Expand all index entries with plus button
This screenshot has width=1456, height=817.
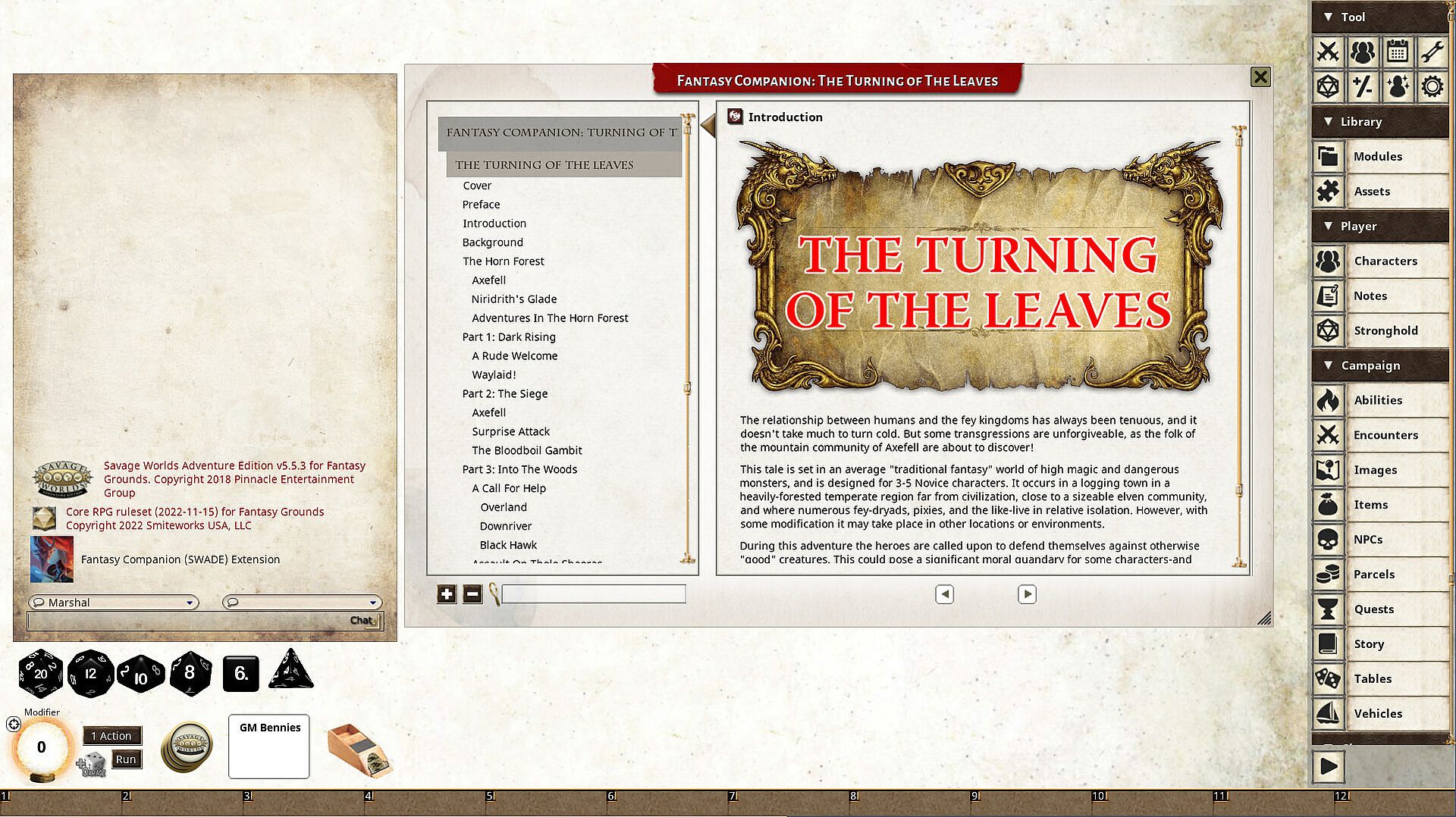click(x=447, y=594)
